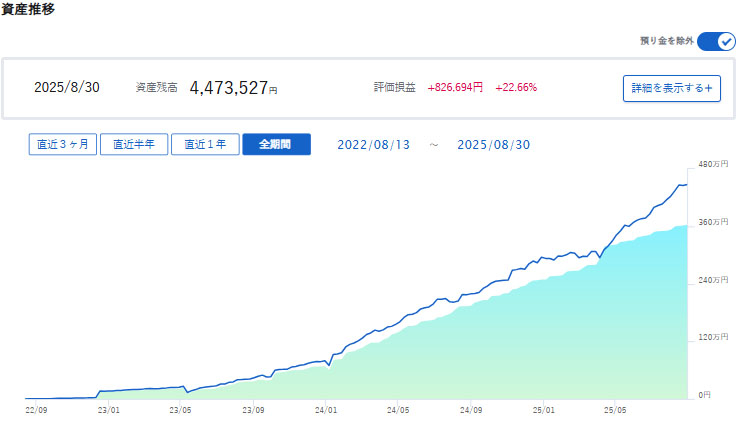Viewport: 737px width, 423px height.
Task: Click the +826,694円 valuation gain figure
Action: 455,88
